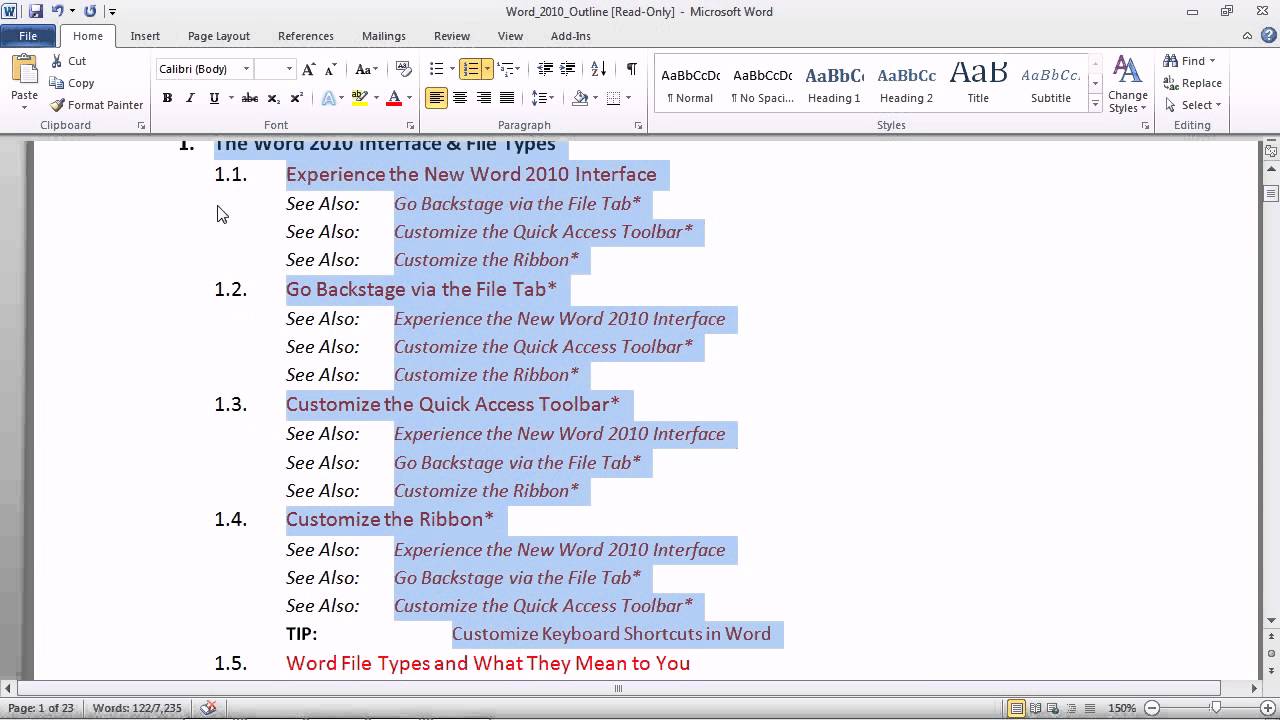Click the zoom slider handle
The image size is (1280, 720).
1216,708
